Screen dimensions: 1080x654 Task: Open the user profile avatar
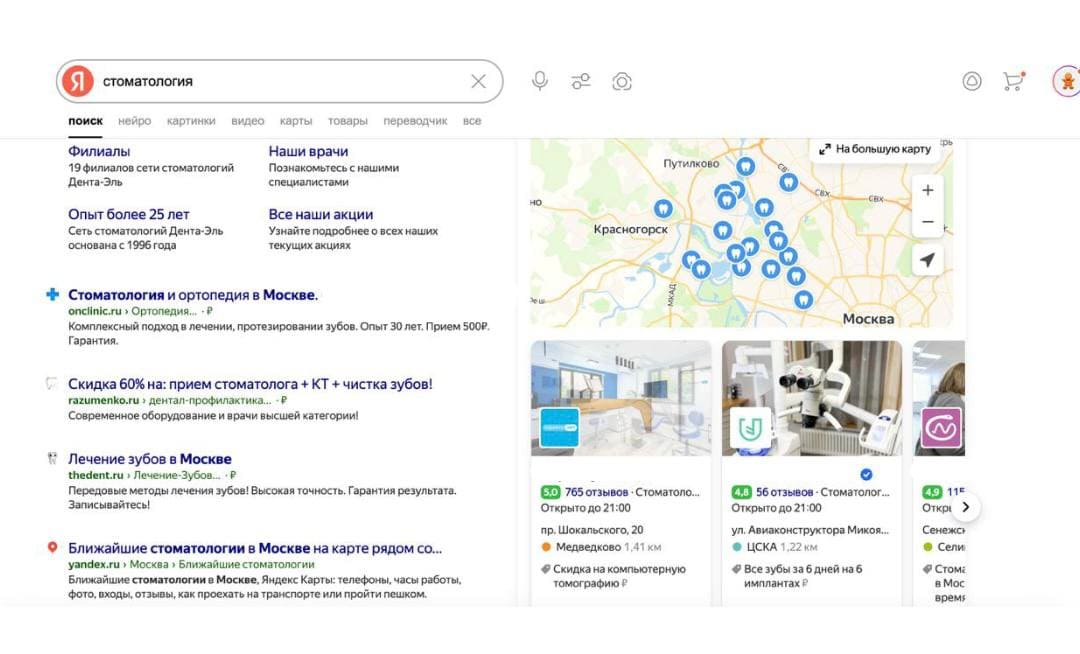coord(1067,81)
